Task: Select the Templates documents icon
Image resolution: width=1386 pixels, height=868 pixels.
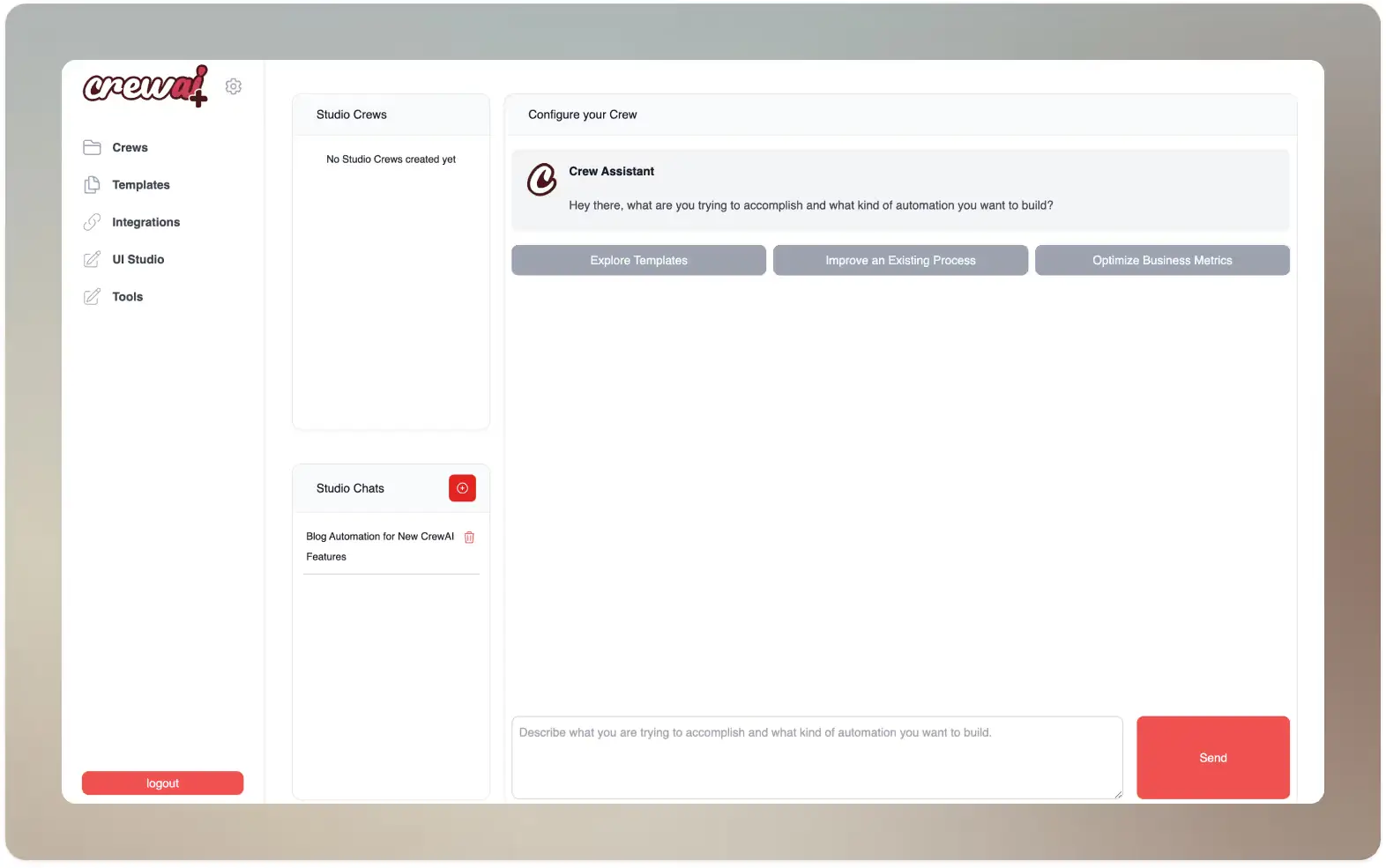Action: coord(92,185)
